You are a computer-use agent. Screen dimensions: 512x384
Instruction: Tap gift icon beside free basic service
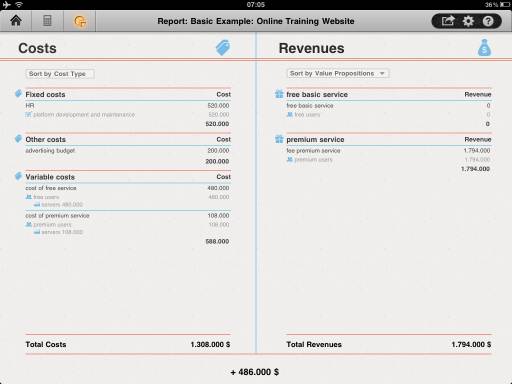(279, 94)
